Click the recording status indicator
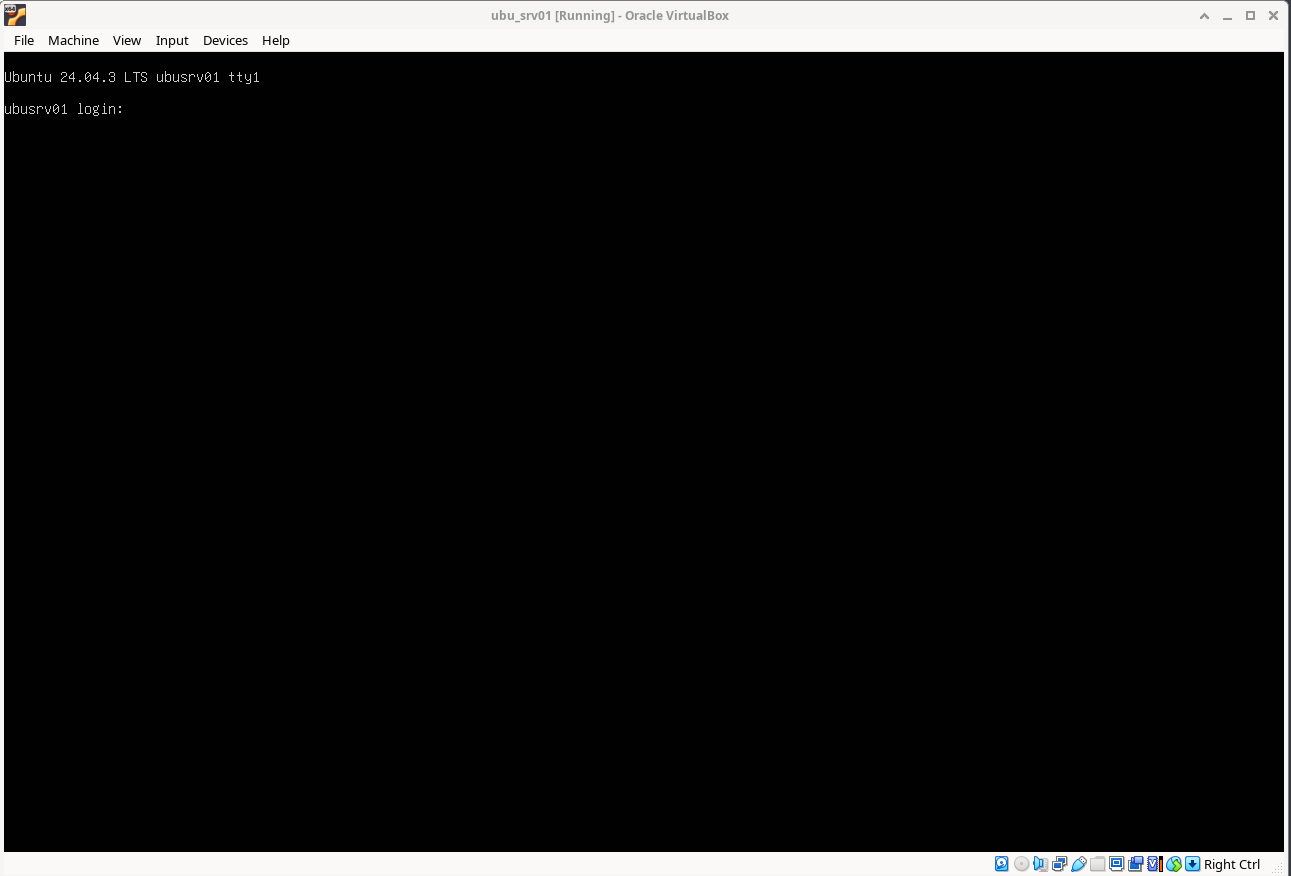Image resolution: width=1291 pixels, height=876 pixels. (x=1135, y=864)
